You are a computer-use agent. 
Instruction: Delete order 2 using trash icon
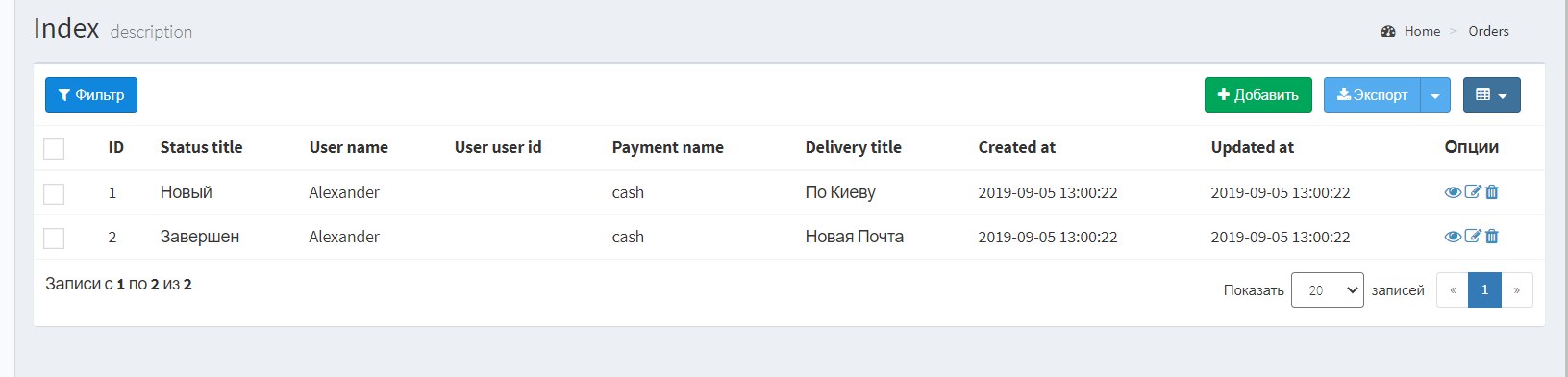point(1492,237)
